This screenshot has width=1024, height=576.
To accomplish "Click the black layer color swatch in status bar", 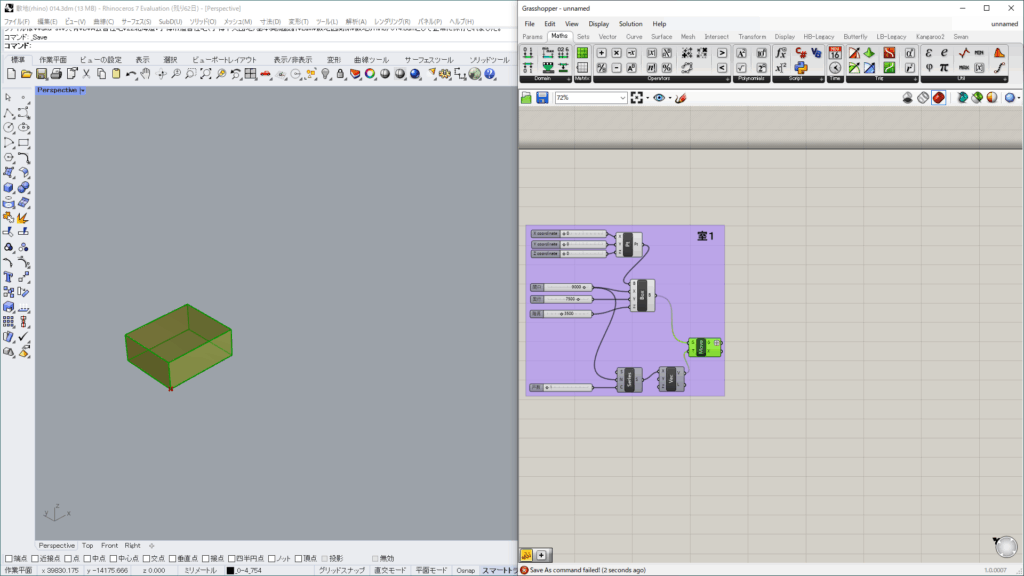I will (x=230, y=570).
